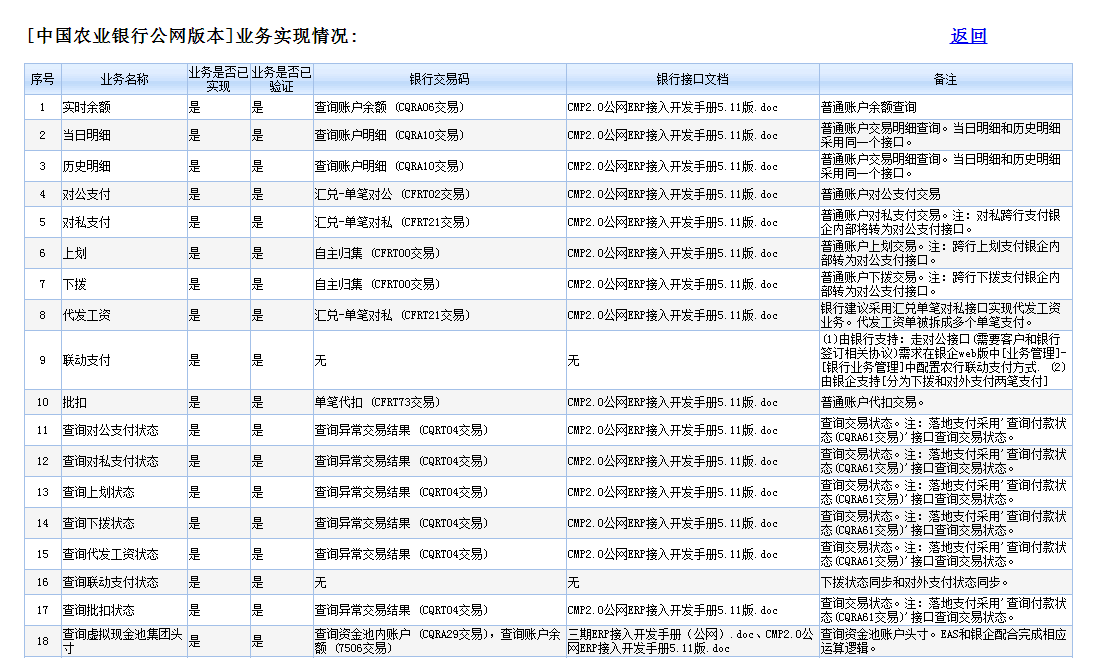Click the 序号 column header
This screenshot has height=658, width=1094.
[x=42, y=79]
